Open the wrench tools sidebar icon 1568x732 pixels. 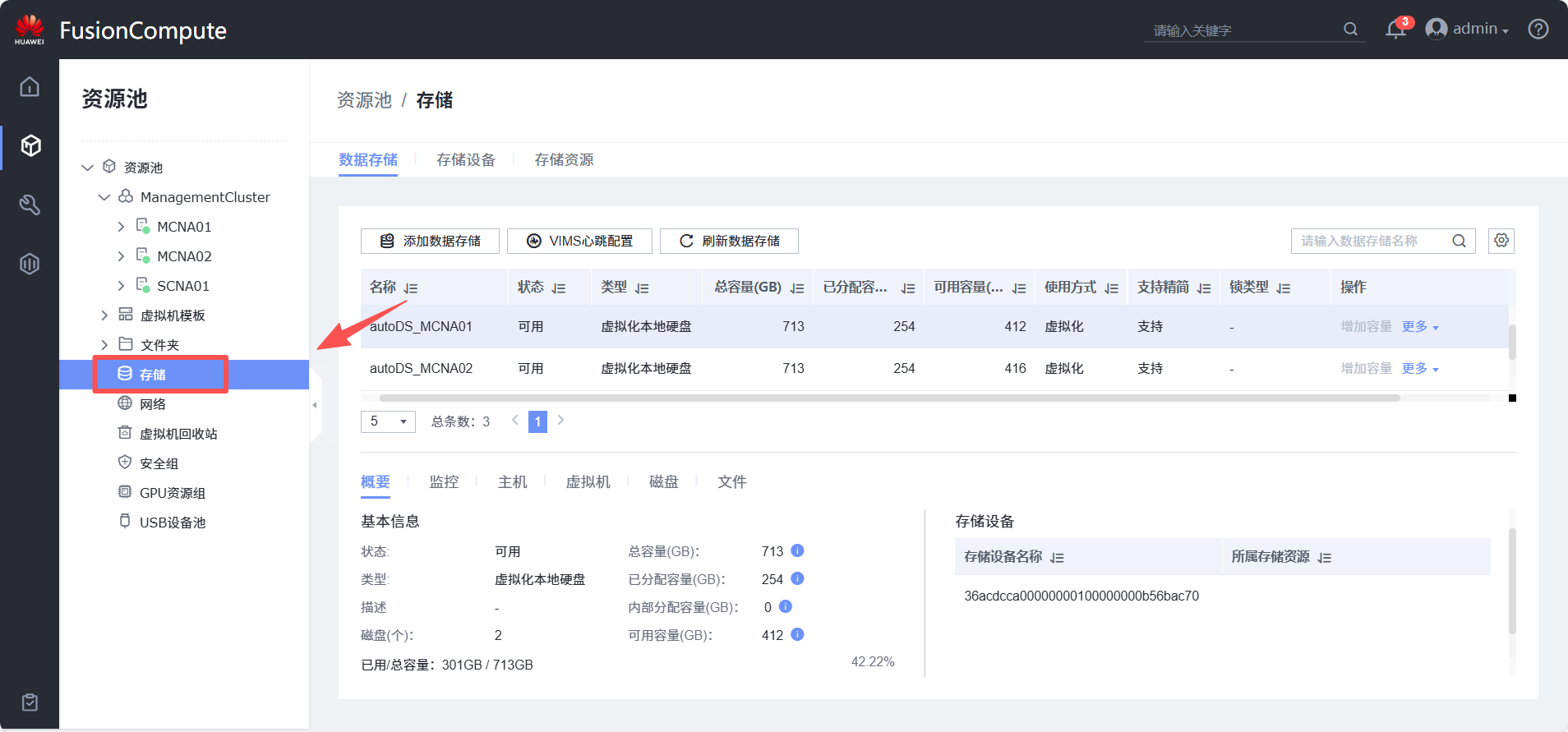(x=30, y=205)
